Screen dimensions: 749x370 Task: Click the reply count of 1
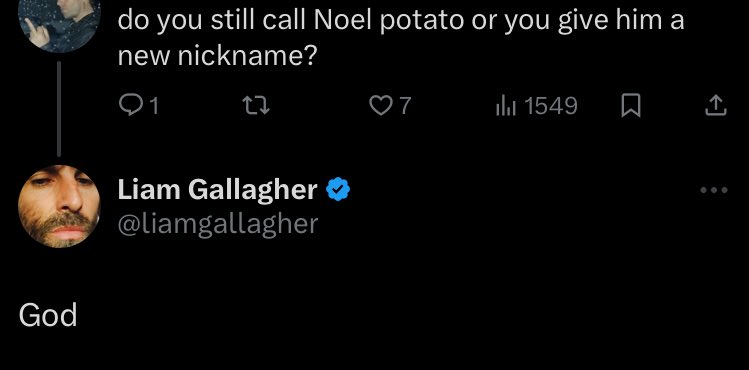(153, 106)
